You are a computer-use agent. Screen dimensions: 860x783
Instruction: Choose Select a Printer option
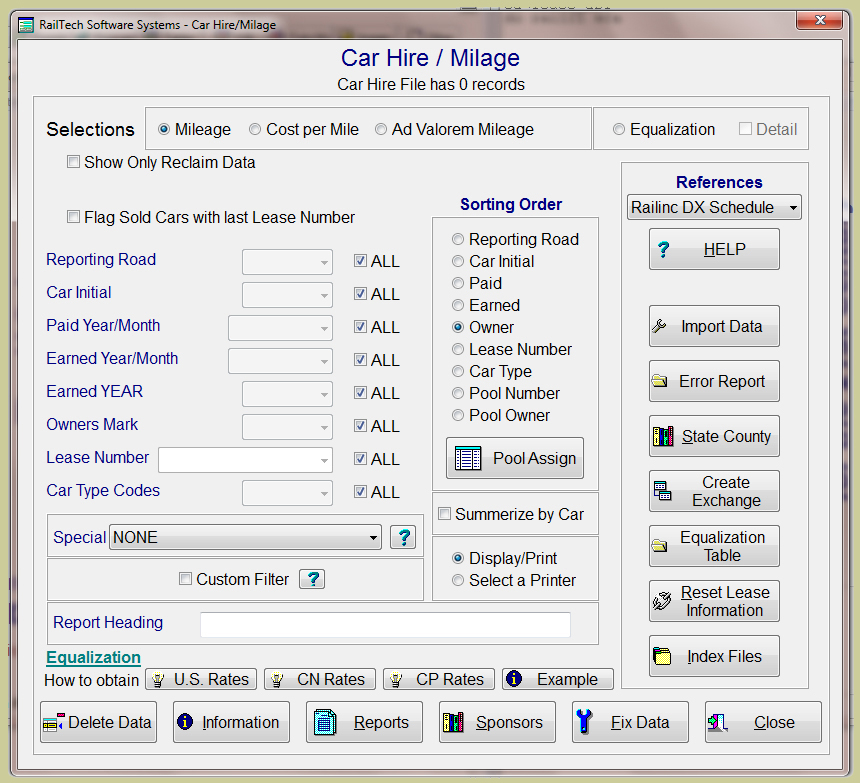pos(457,580)
